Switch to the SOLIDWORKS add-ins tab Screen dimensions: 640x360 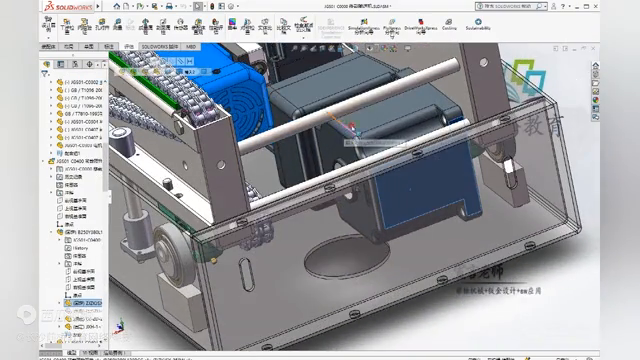coord(160,47)
